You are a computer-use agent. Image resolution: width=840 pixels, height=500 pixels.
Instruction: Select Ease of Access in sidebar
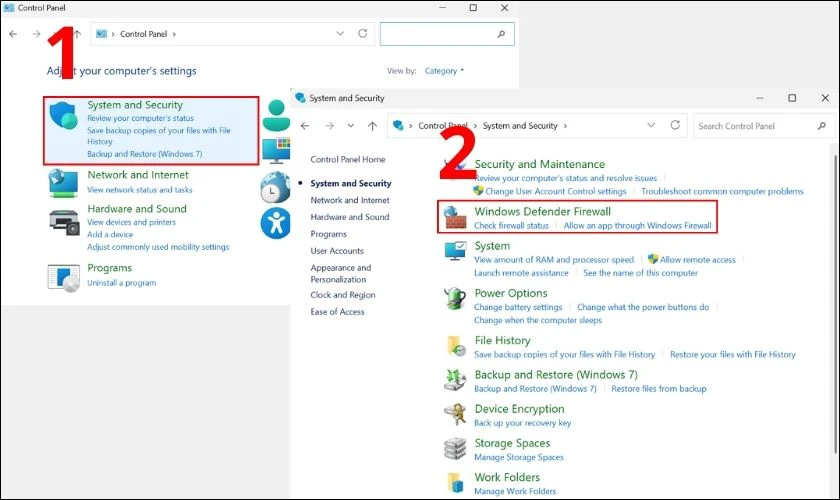338,312
